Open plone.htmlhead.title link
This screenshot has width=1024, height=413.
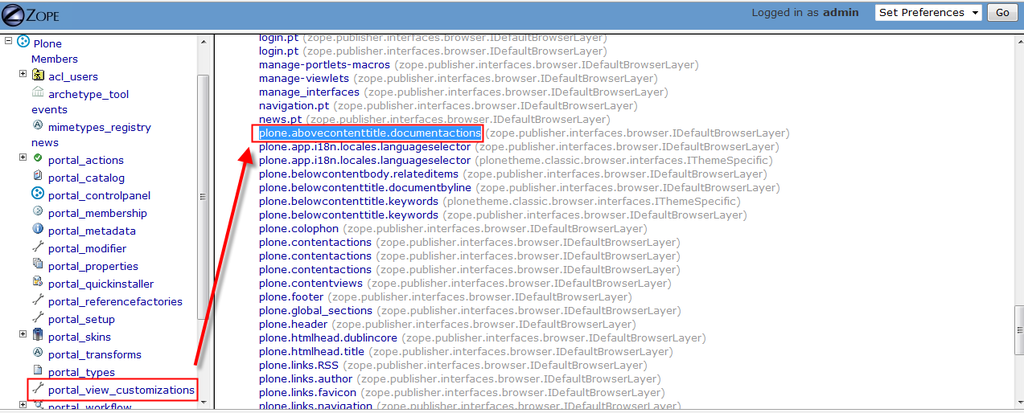312,352
